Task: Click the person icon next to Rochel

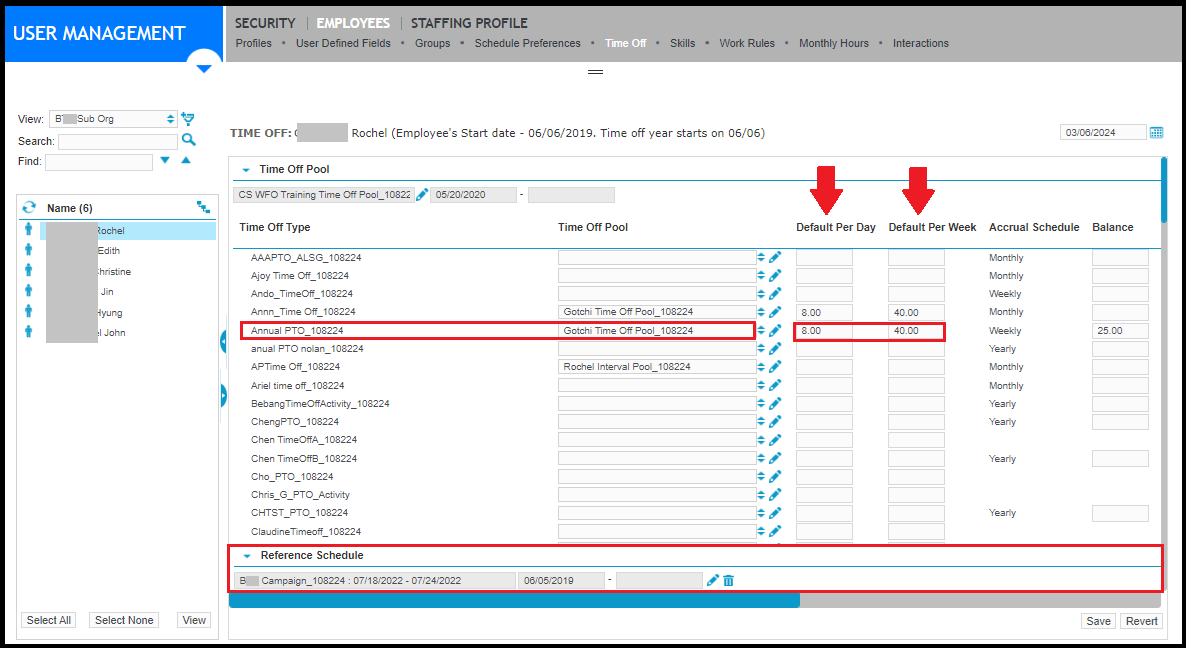Action: pyautogui.click(x=29, y=230)
